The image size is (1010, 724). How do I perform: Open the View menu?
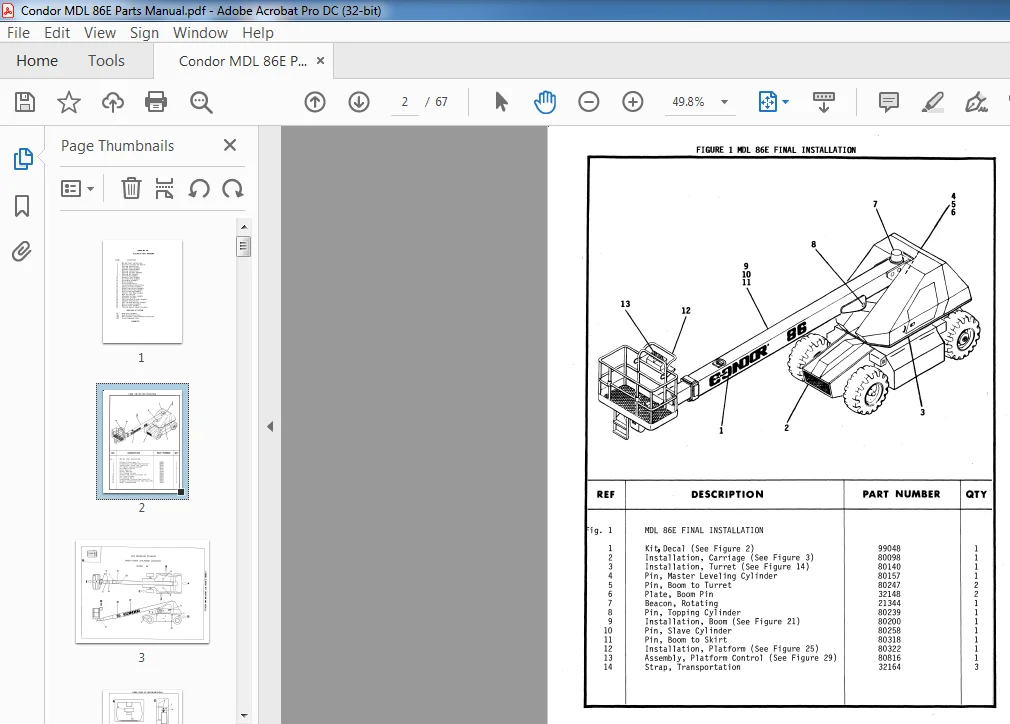point(100,33)
